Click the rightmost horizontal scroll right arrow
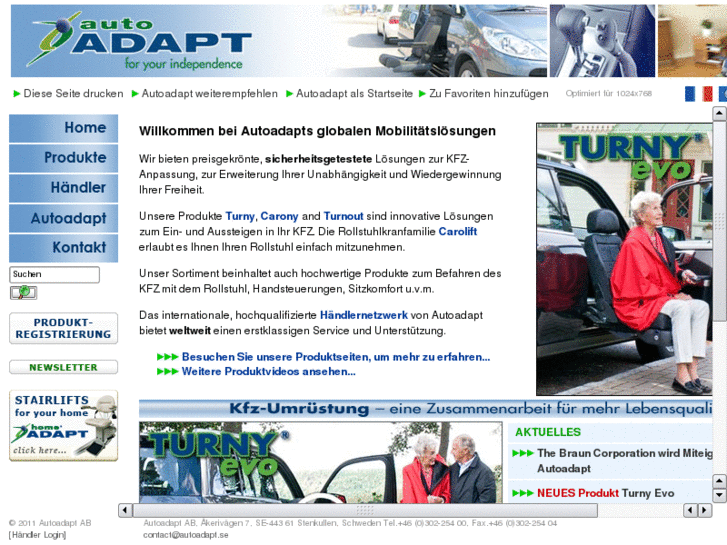727x545 pixels. point(705,510)
